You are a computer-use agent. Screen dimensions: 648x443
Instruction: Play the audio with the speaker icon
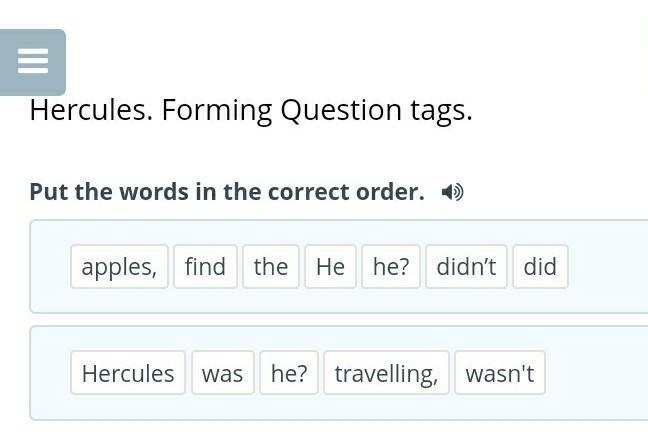point(453,192)
